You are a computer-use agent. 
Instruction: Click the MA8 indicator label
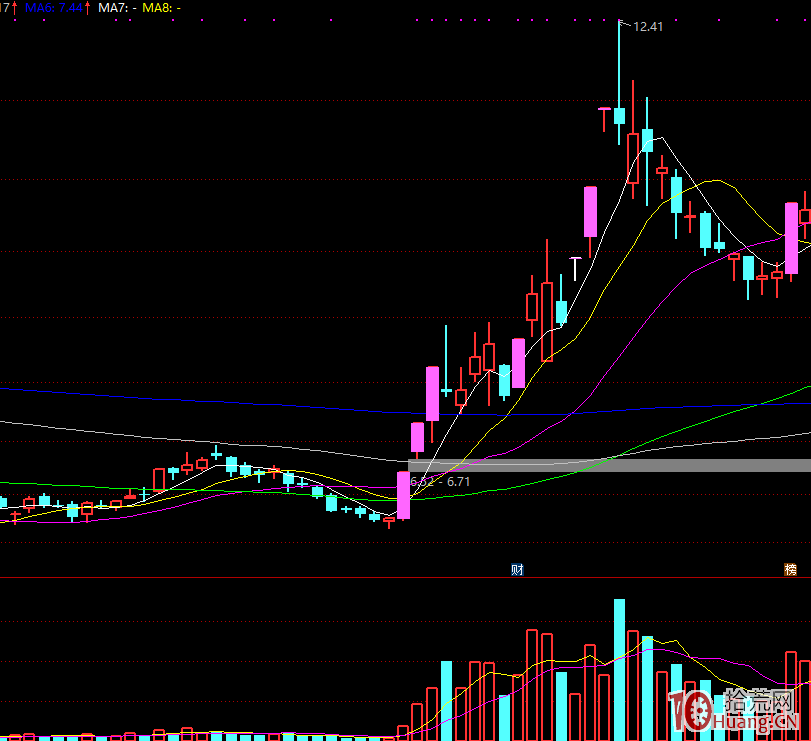(x=161, y=8)
